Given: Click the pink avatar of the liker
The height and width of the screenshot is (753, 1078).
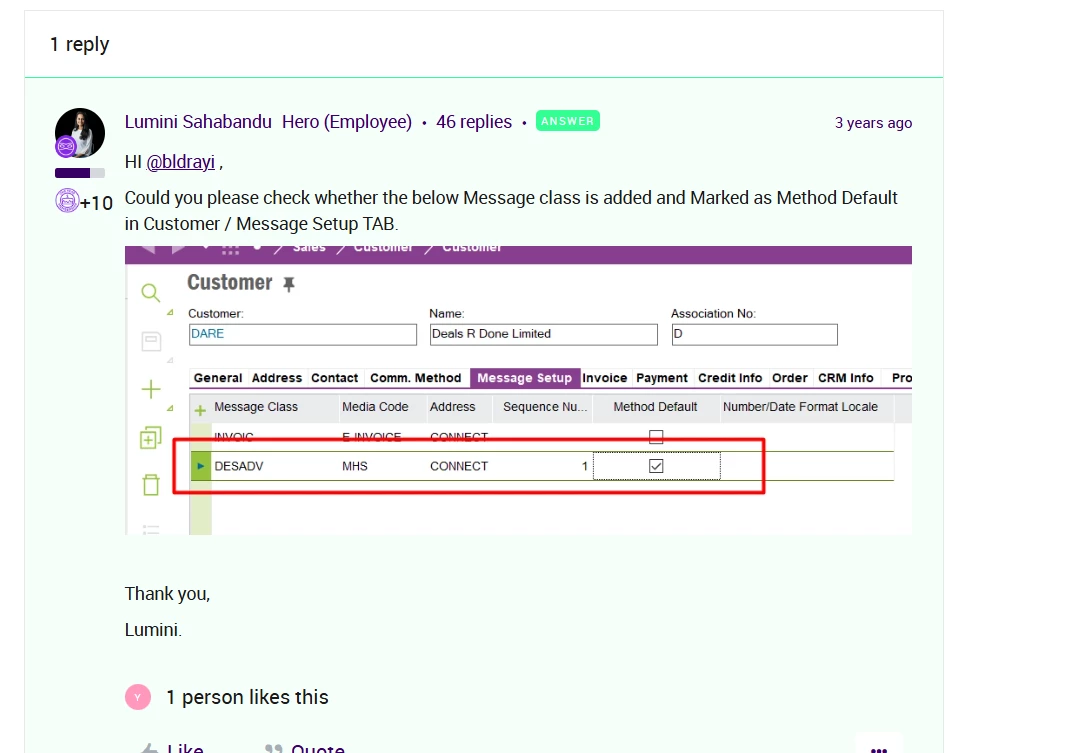Looking at the screenshot, I should pos(138,697).
